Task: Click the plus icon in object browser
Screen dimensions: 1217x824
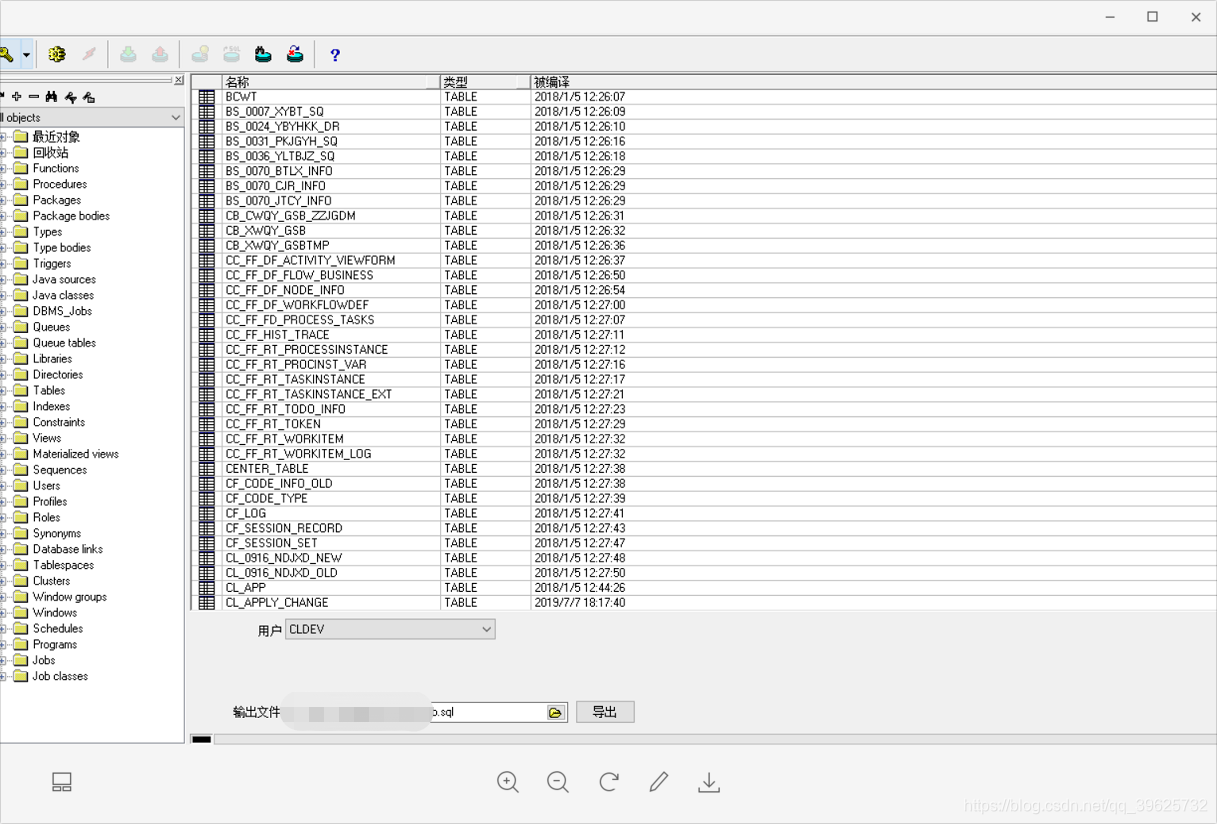Action: (17, 97)
